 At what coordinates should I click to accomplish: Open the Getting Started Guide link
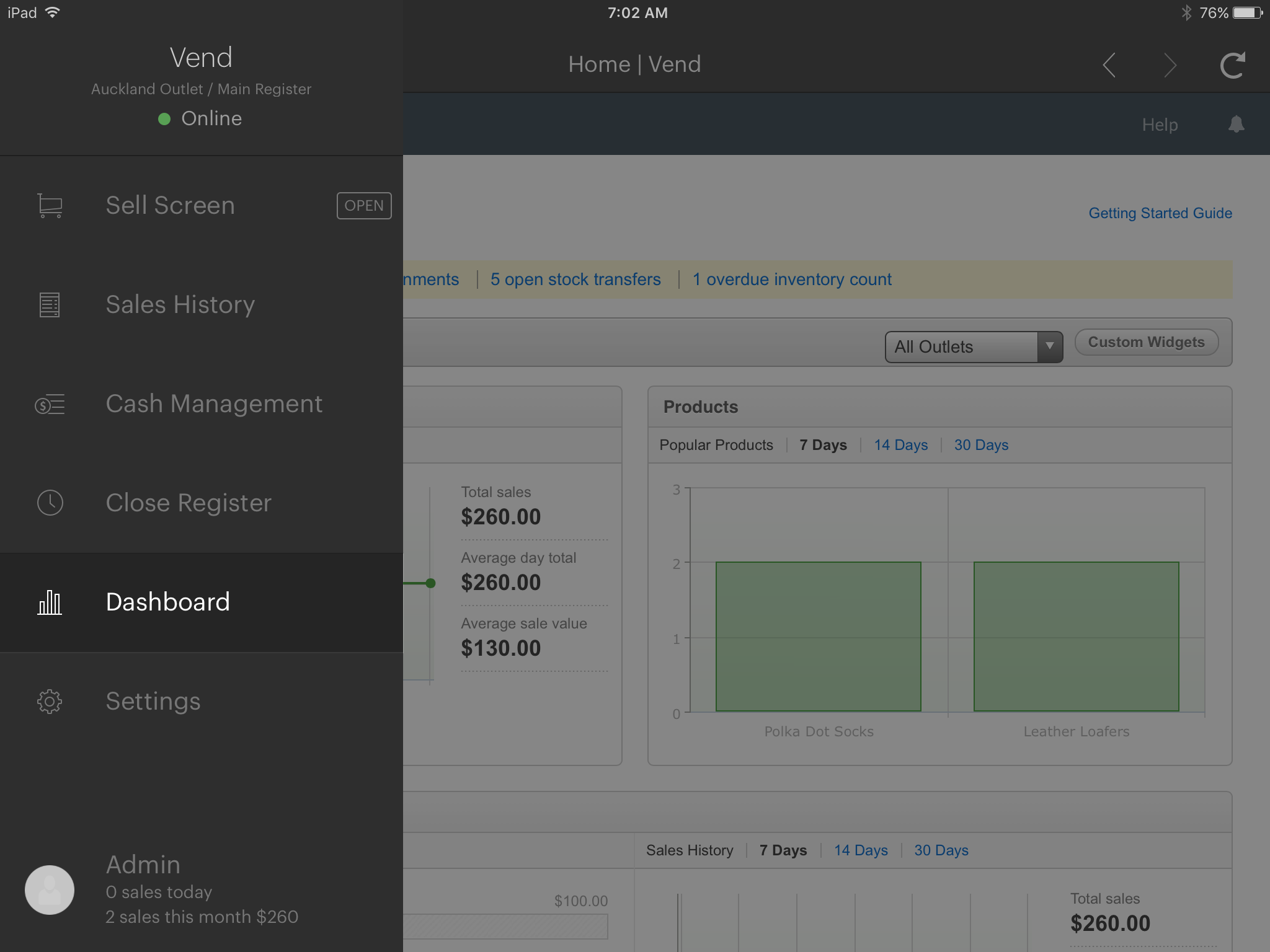coord(1160,213)
